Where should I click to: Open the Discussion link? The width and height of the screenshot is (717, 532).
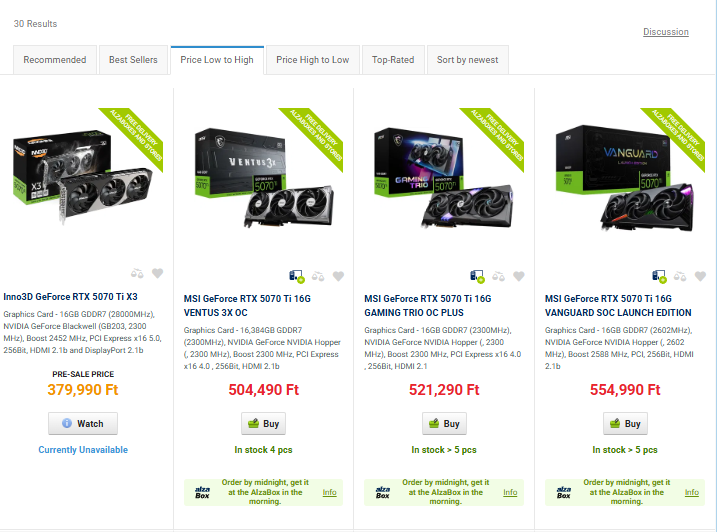click(x=666, y=32)
